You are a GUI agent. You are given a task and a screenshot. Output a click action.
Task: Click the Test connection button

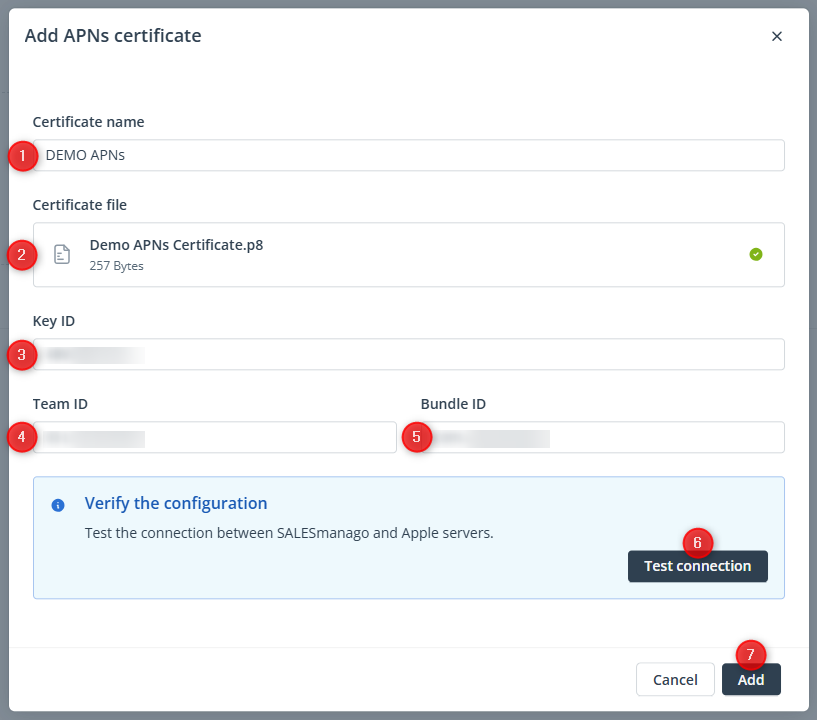[697, 566]
